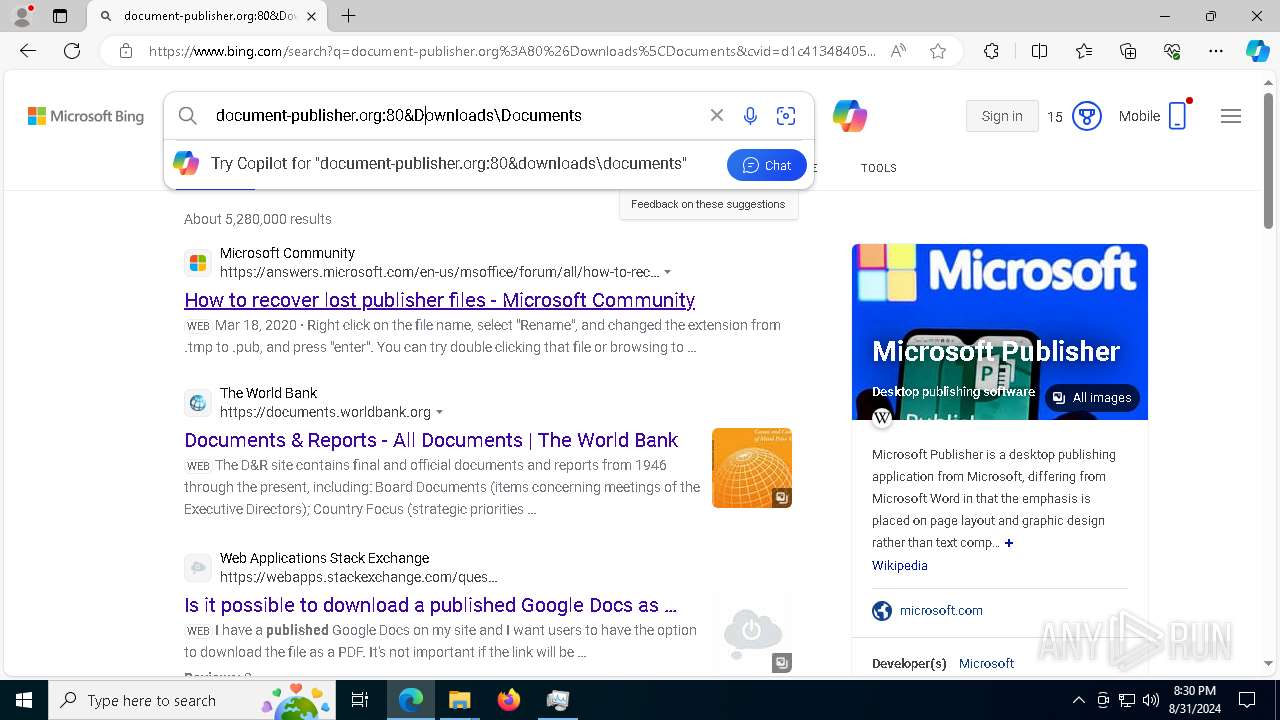Screen dimensions: 1280x720
Task: Open the Favorites list
Action: click(x=1084, y=51)
